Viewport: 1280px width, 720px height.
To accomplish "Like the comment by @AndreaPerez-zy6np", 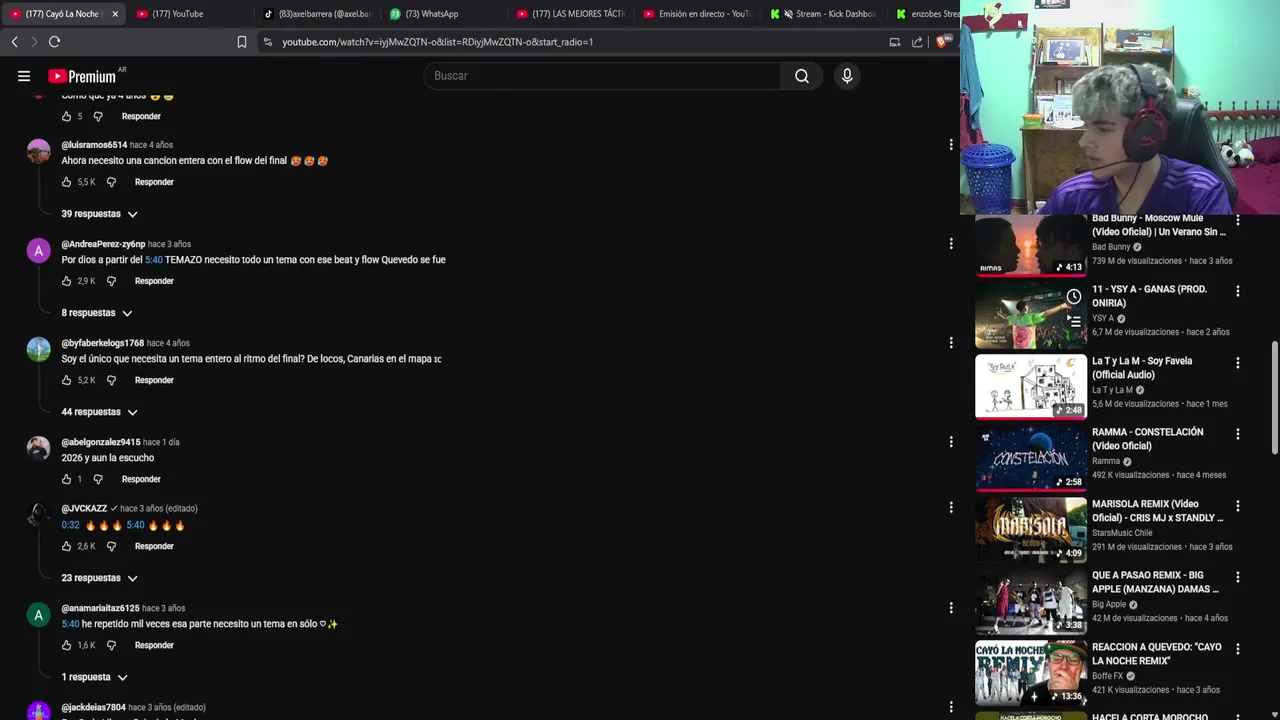I will [x=67, y=281].
